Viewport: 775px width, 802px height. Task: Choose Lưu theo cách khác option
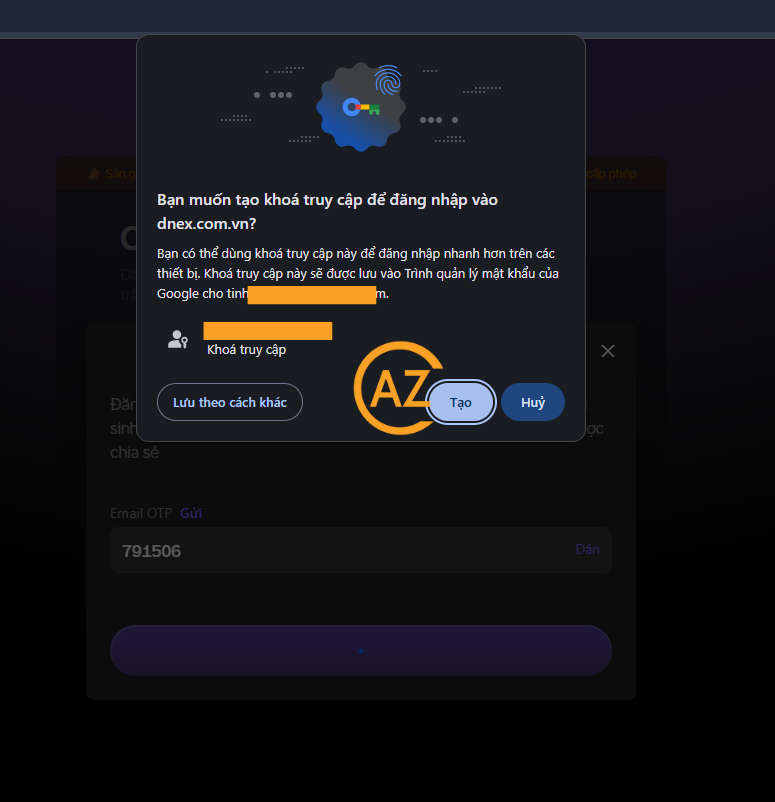pyautogui.click(x=230, y=402)
